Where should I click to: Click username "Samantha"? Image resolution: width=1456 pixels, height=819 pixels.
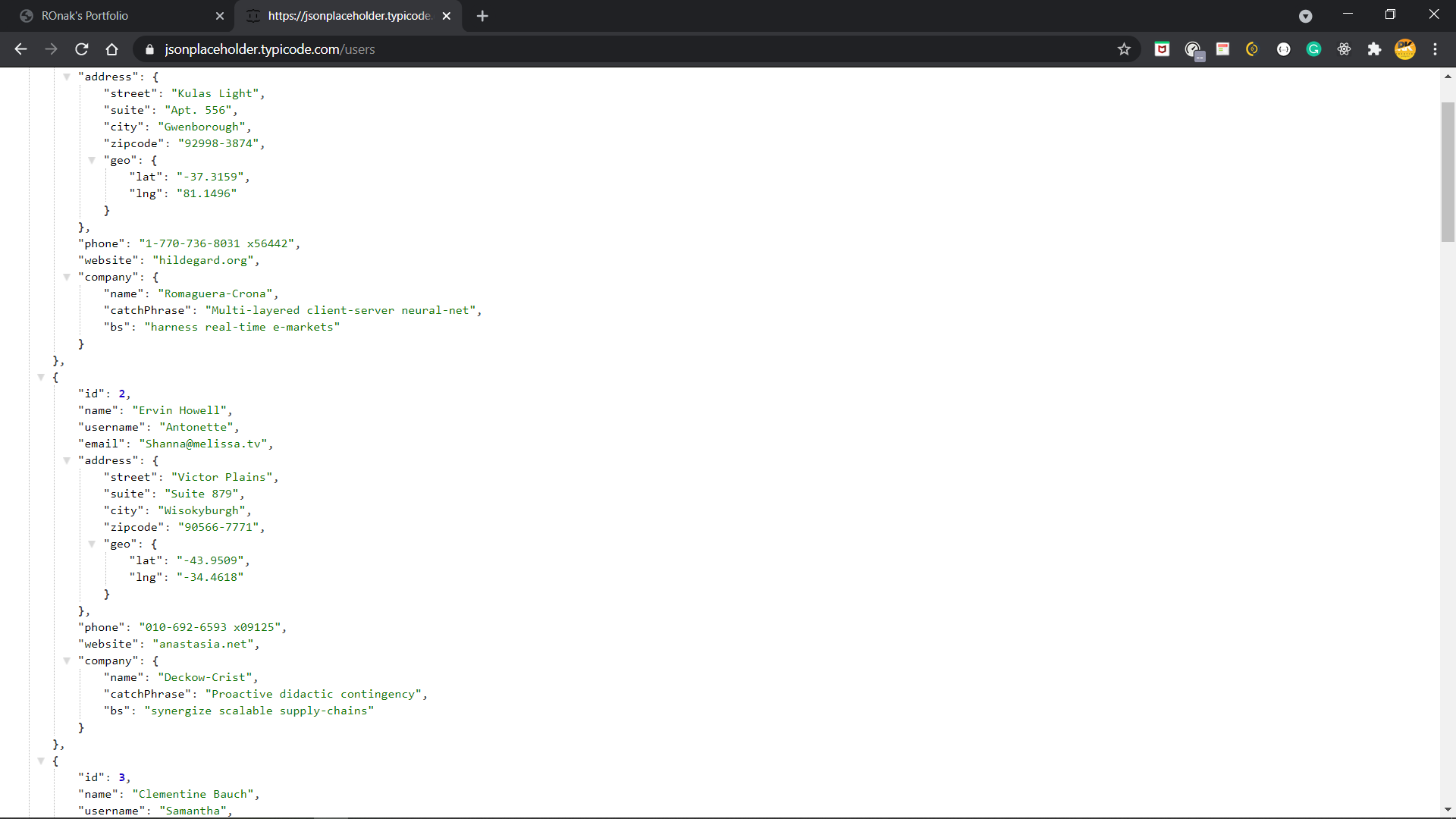(x=193, y=811)
